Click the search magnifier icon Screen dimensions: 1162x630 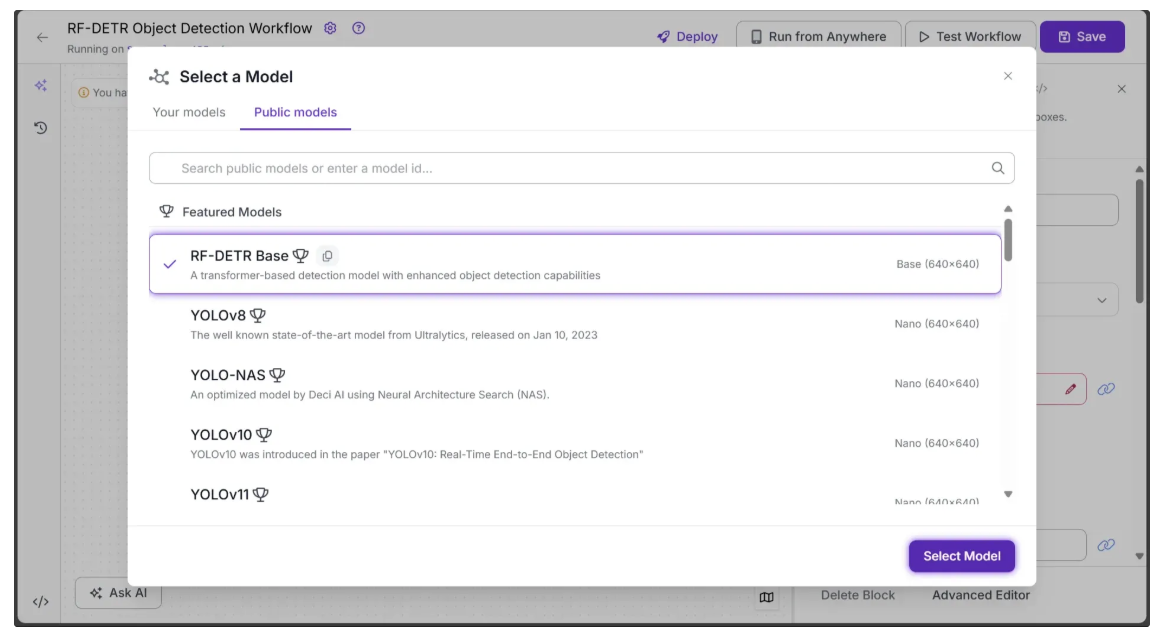click(x=997, y=168)
